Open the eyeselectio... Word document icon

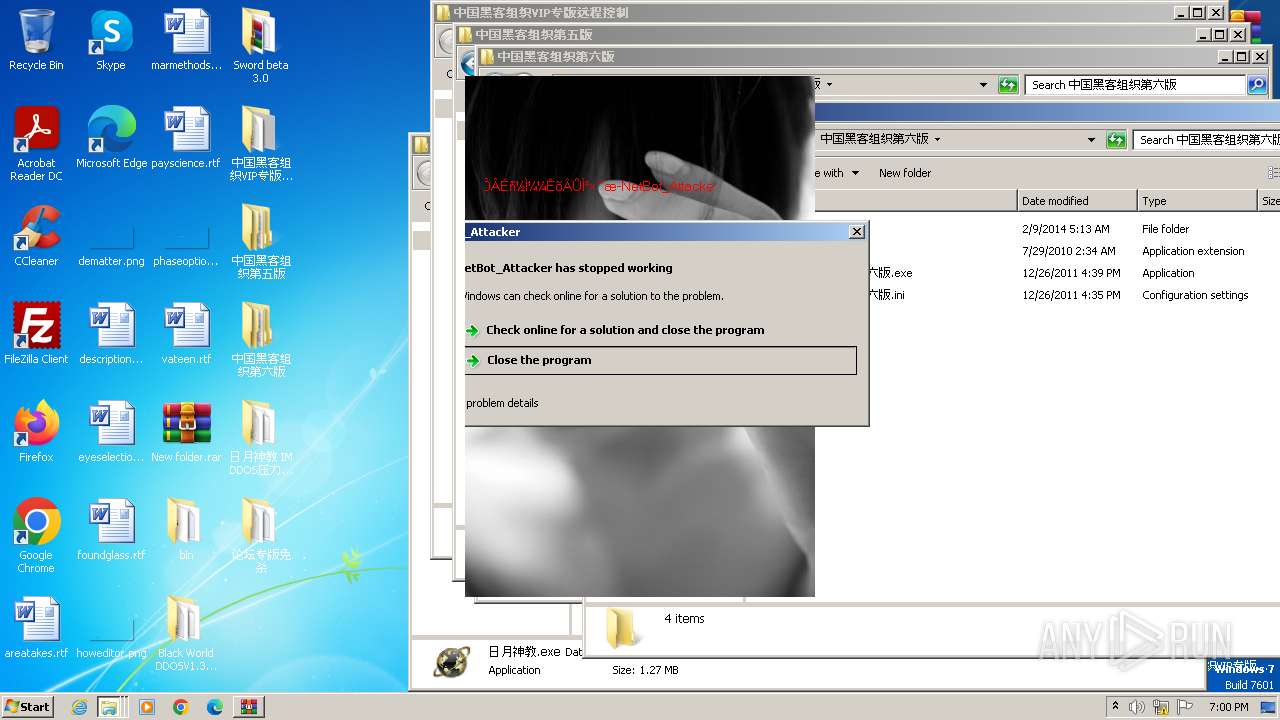tap(111, 432)
